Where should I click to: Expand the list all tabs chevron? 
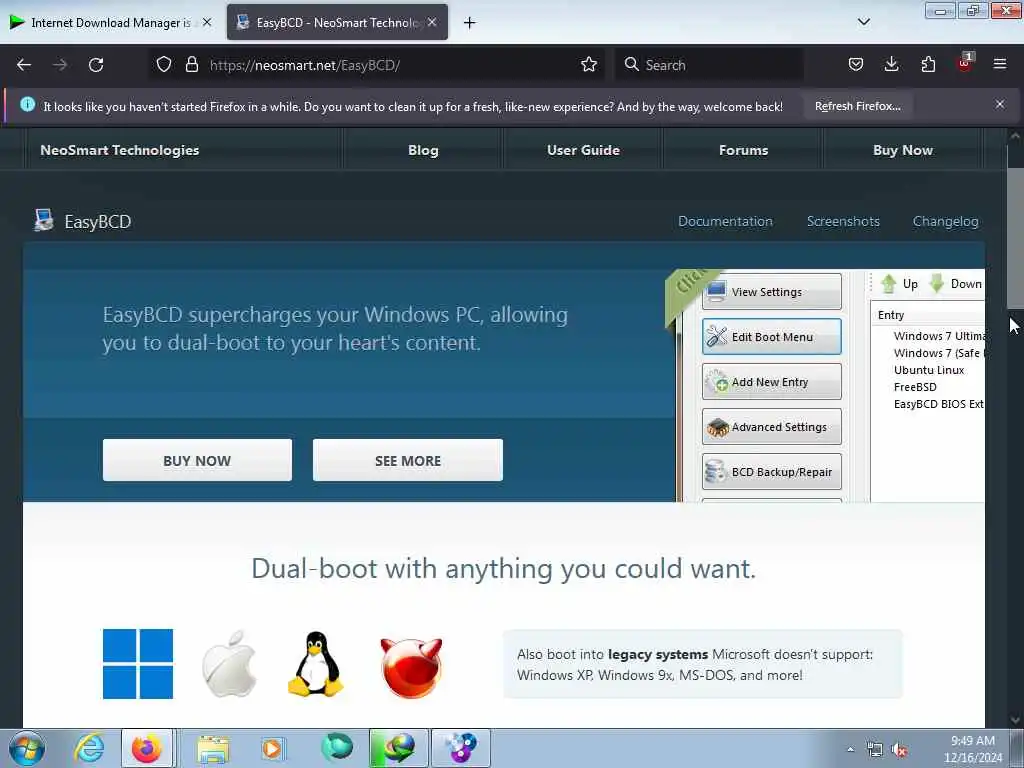863,22
